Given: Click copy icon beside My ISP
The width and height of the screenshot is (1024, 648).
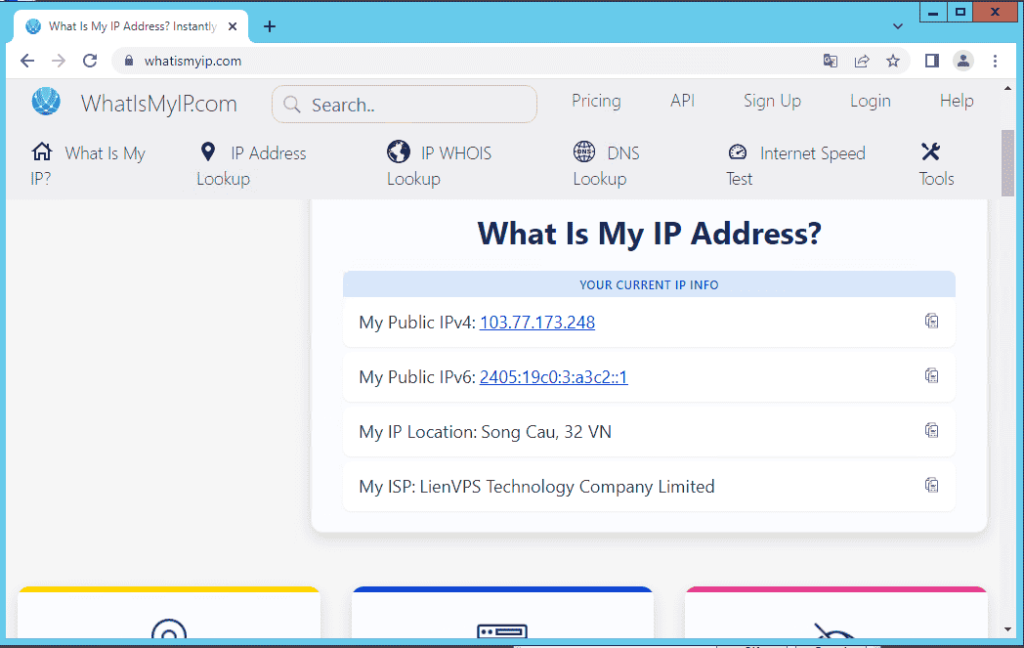Looking at the screenshot, I should point(931,486).
